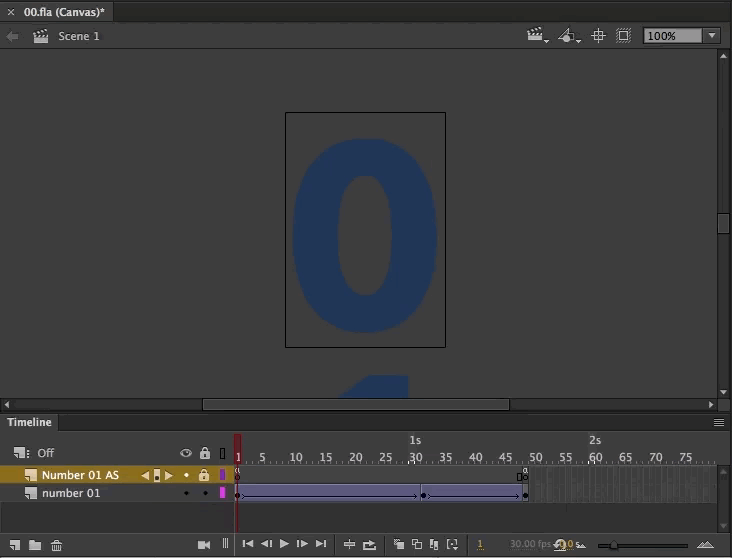Create a new layer
Viewport: 732px width, 558px height.
14,545
